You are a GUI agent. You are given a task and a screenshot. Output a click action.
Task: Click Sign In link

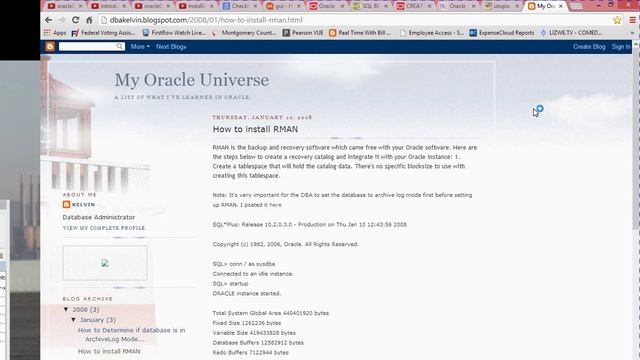point(621,47)
